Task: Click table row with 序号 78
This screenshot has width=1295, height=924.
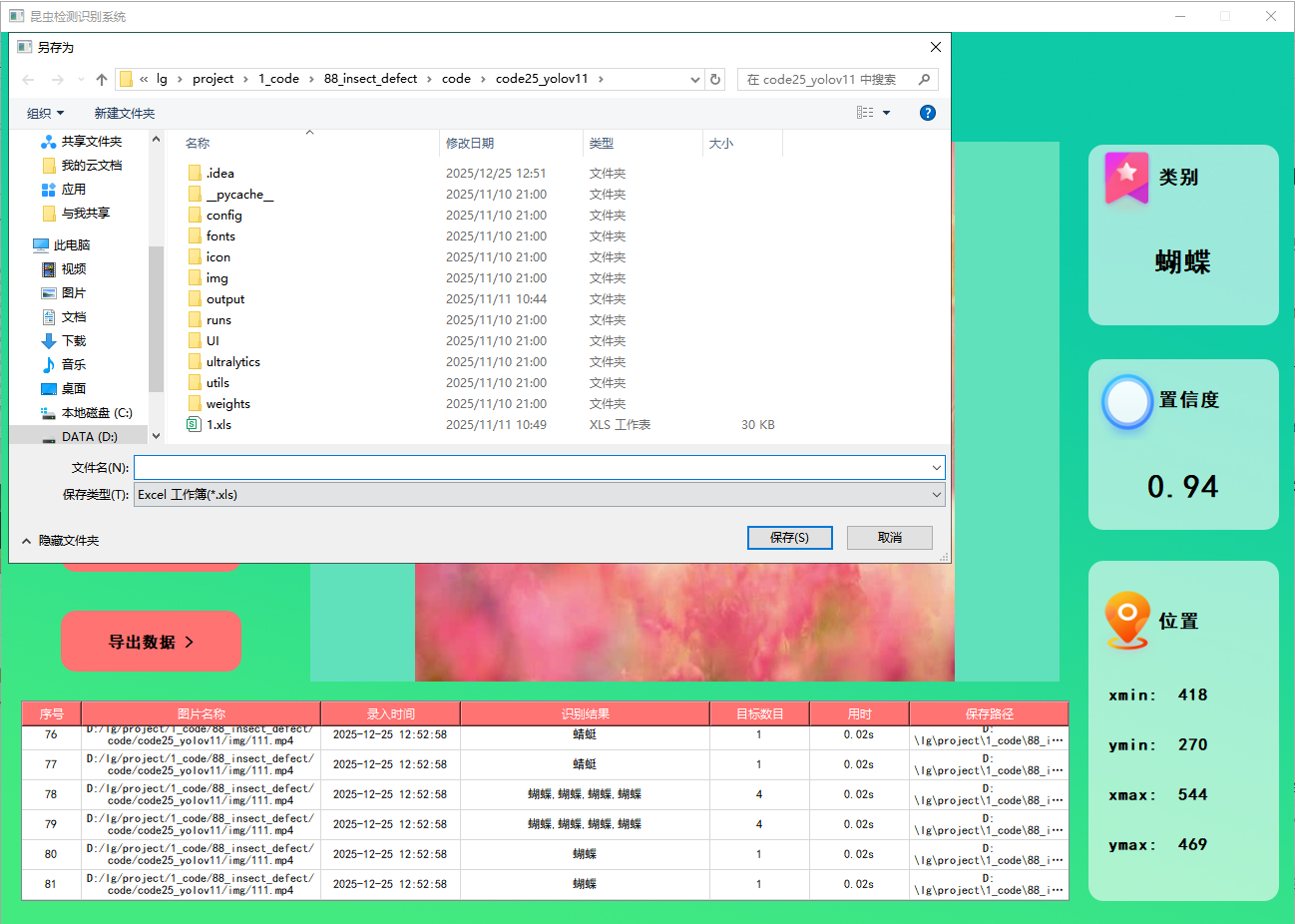Action: [x=545, y=794]
